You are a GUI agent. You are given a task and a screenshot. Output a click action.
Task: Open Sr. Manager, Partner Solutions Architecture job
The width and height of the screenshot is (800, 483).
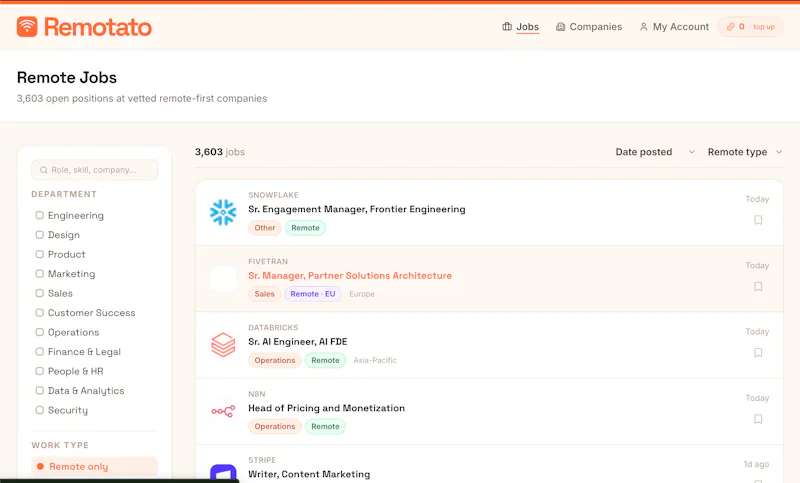(x=350, y=275)
